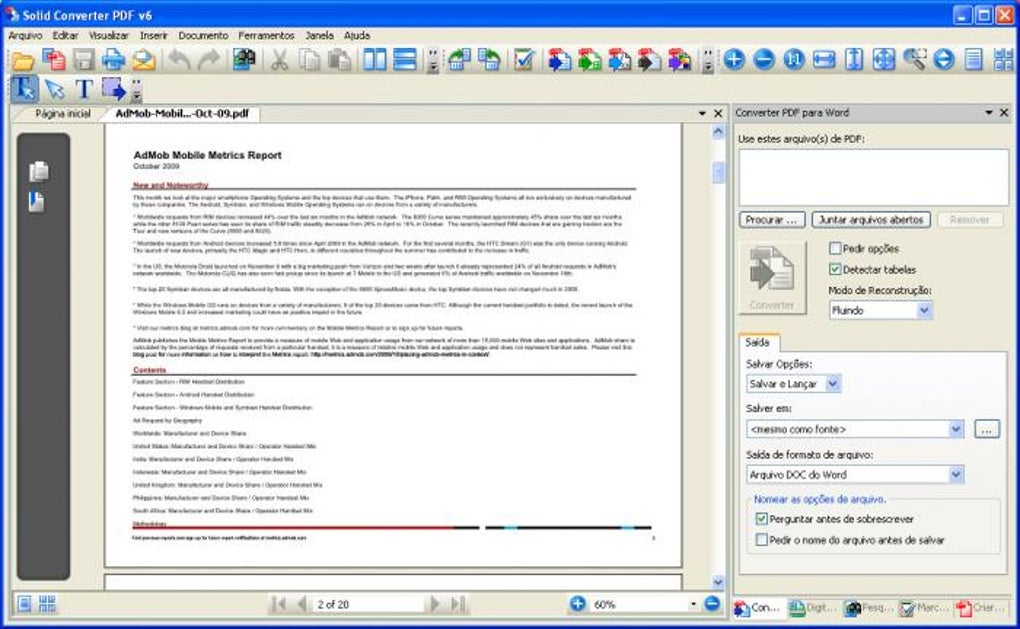
Task: Open the pages panel icon in left sidebar
Action: coord(38,171)
